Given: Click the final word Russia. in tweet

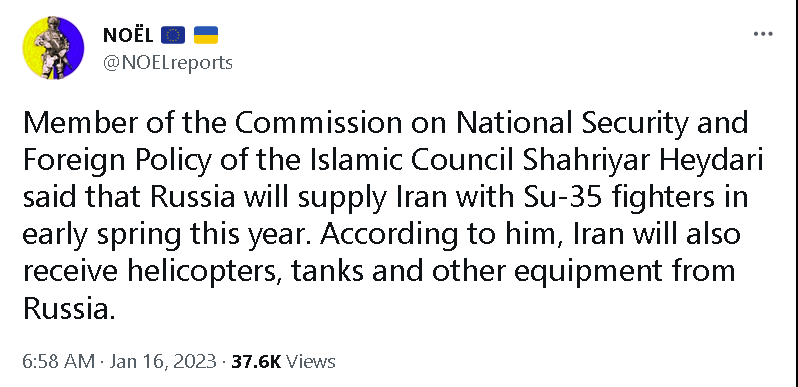Looking at the screenshot, I should (66, 308).
